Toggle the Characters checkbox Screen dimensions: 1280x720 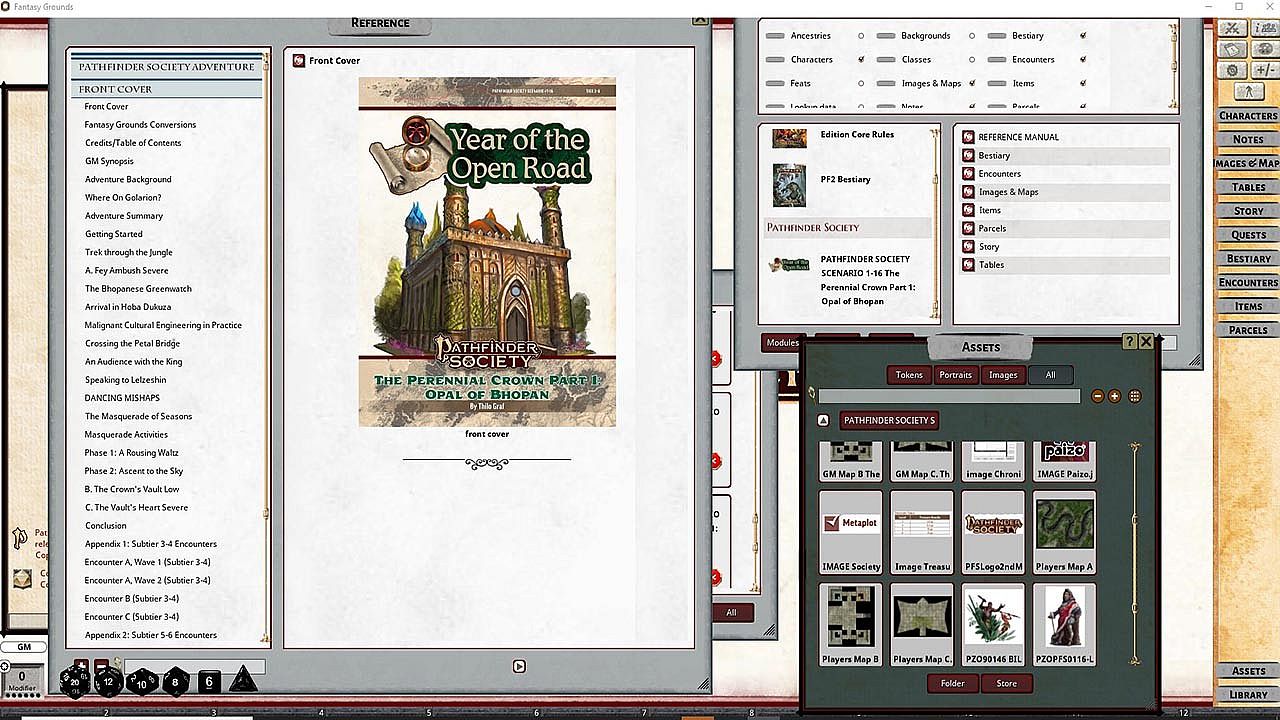point(861,60)
